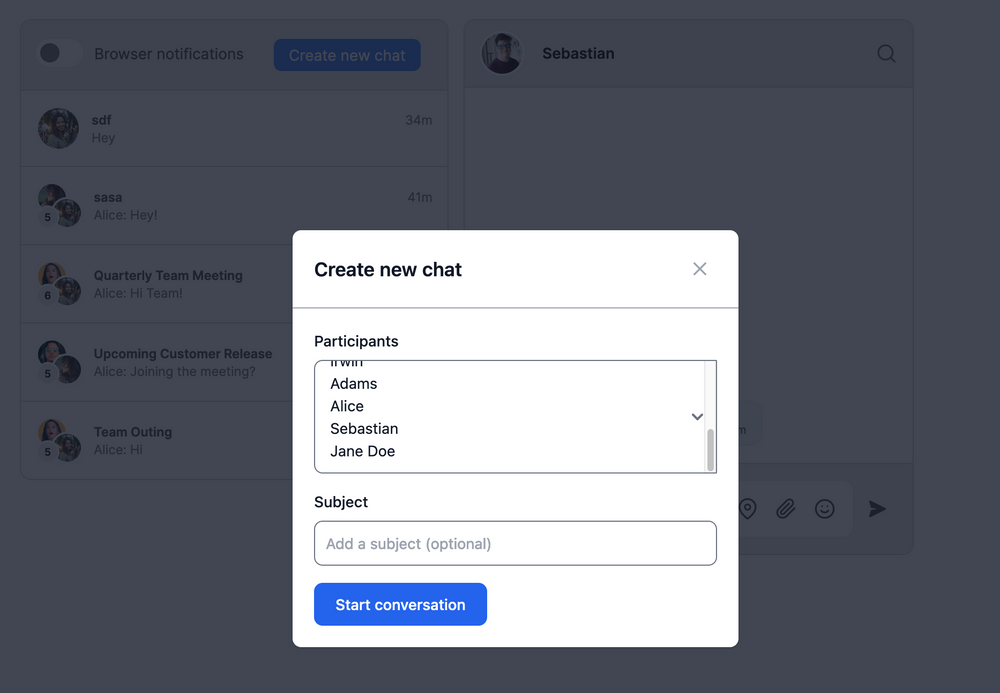Click the sdf conversation avatar
Screen dimensions: 1000x693
[x=57, y=128]
